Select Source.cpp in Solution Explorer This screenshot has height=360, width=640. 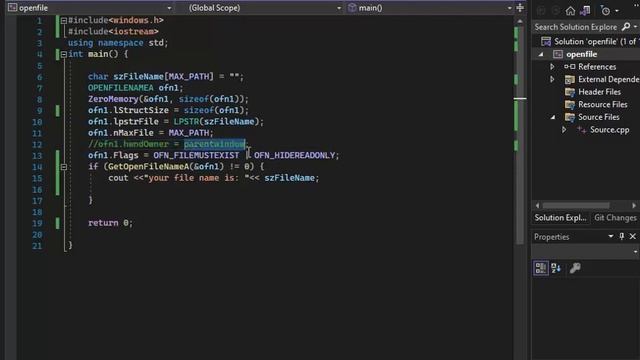[609, 130]
